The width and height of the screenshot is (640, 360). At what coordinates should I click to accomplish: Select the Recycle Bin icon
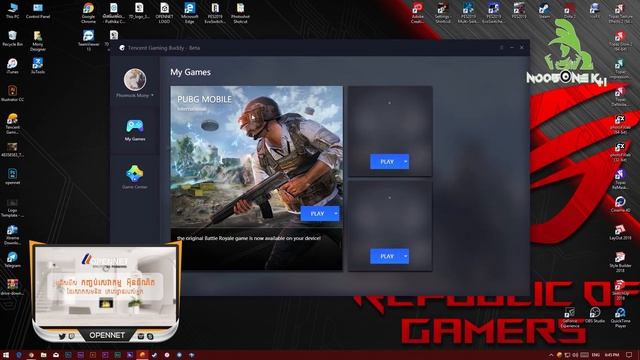12,38
